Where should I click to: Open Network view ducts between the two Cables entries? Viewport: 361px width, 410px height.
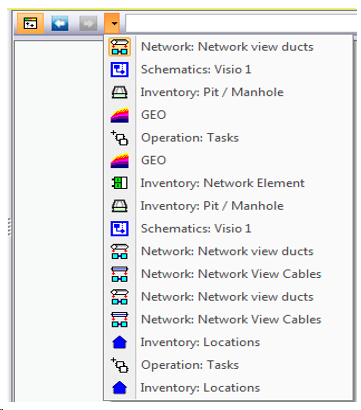(x=227, y=297)
